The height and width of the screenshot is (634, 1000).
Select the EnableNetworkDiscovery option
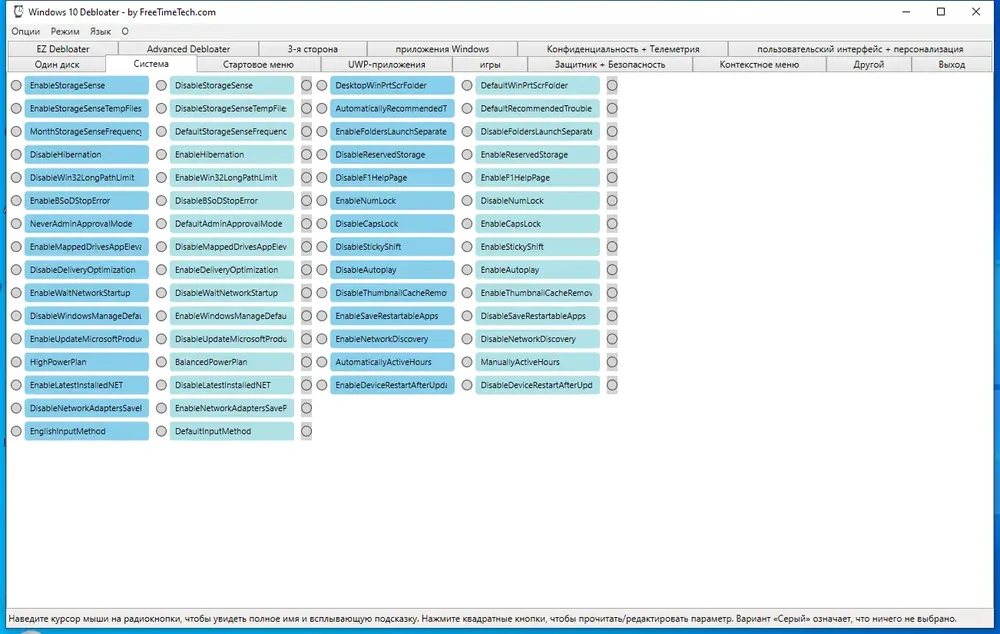pos(322,339)
